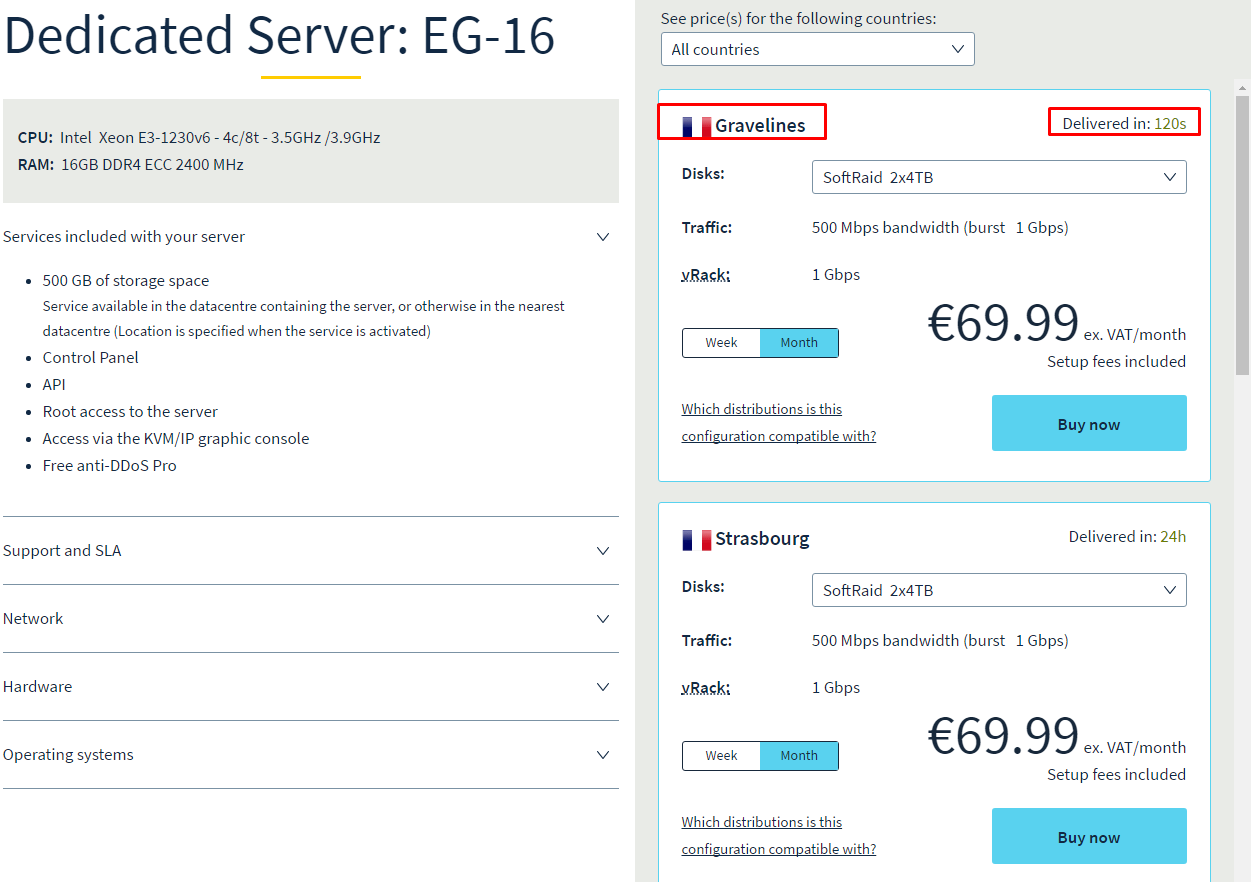Click the Dedicated Server: EG-16 heading
Screen dimensions: 1257x882
pyautogui.click(x=280, y=35)
